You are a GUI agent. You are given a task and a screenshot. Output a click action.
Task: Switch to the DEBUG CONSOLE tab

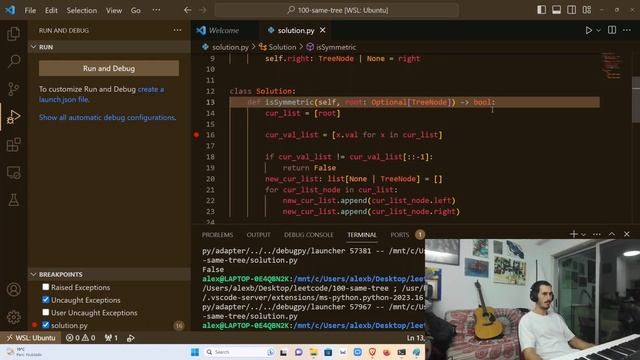309,235
